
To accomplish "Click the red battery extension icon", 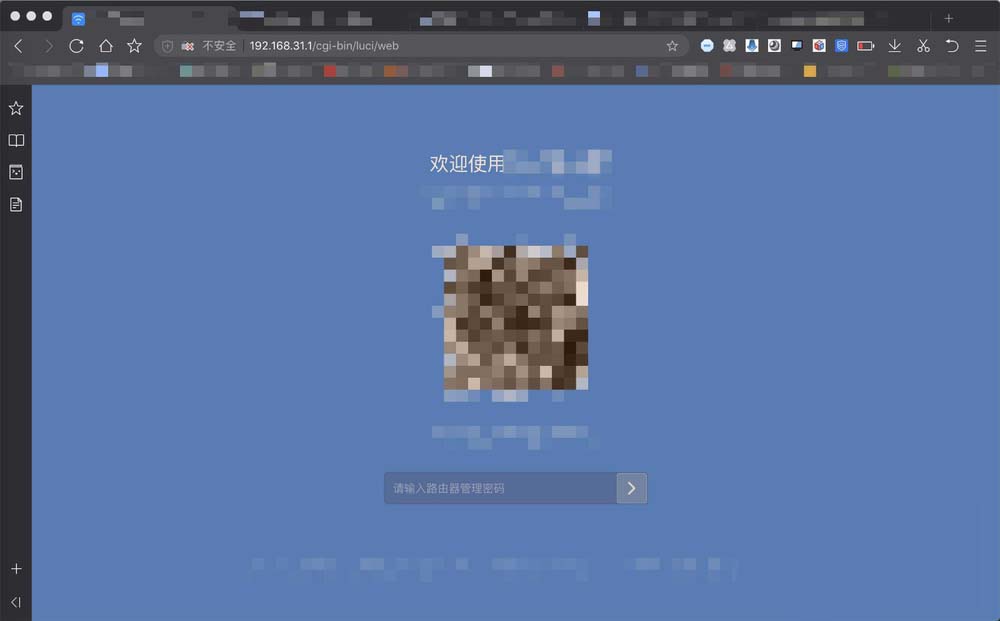I will (x=865, y=45).
